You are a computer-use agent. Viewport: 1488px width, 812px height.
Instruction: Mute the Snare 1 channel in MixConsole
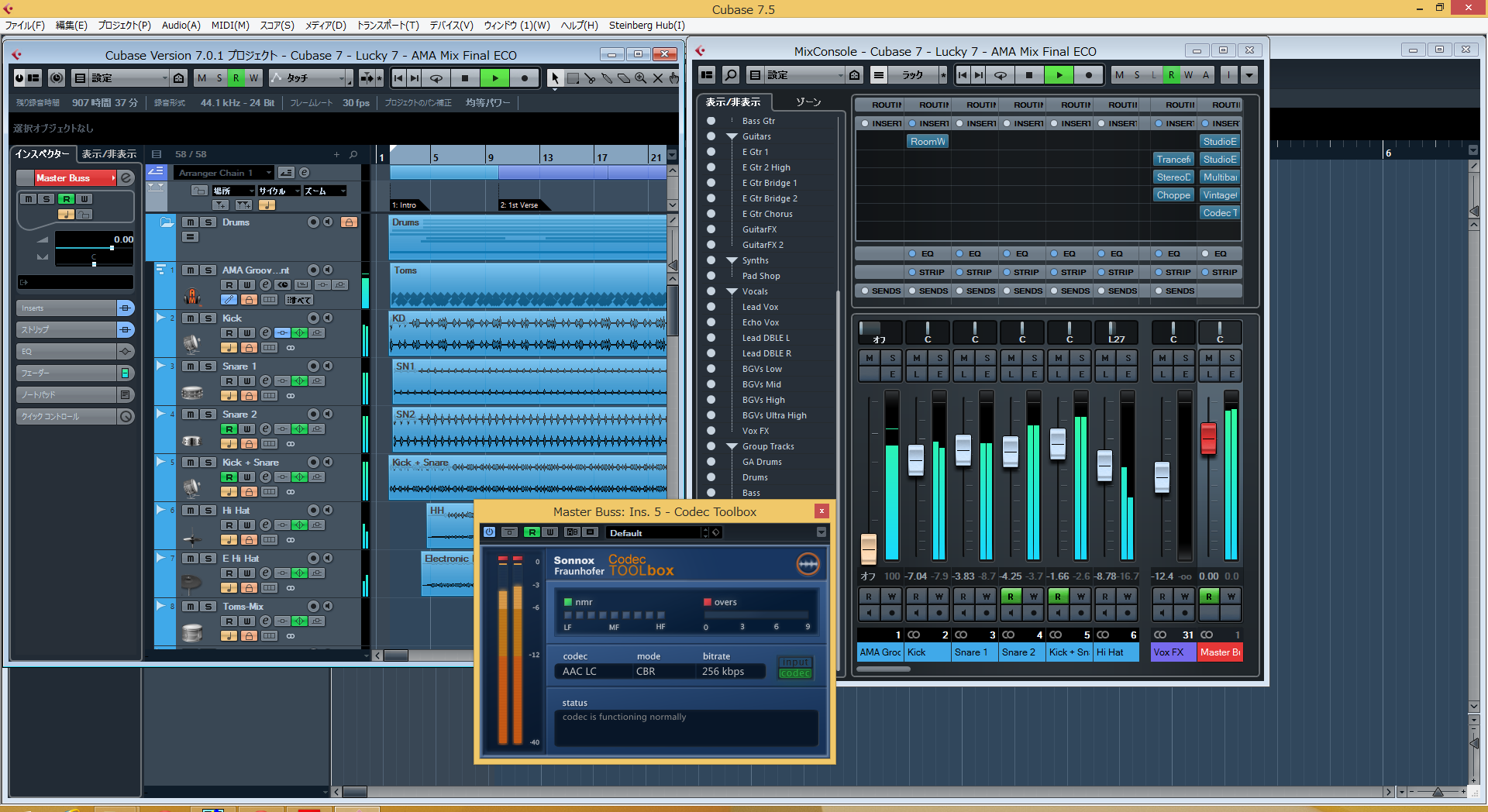coord(963,358)
